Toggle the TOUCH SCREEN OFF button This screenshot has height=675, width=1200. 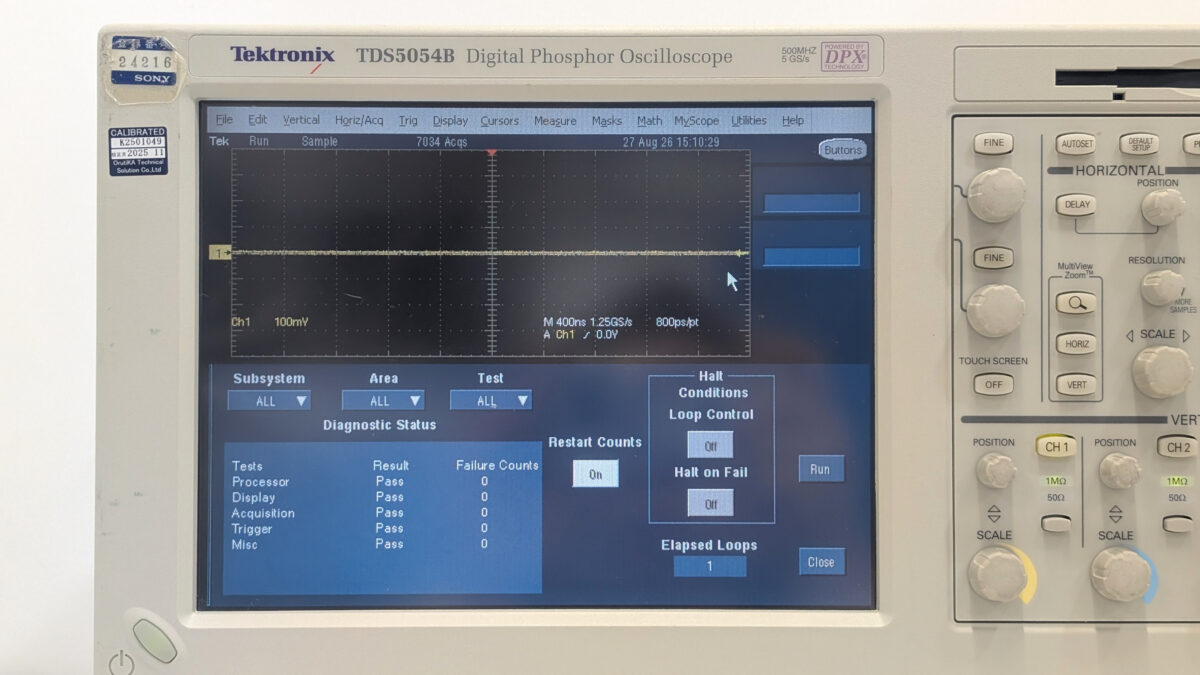coord(993,384)
